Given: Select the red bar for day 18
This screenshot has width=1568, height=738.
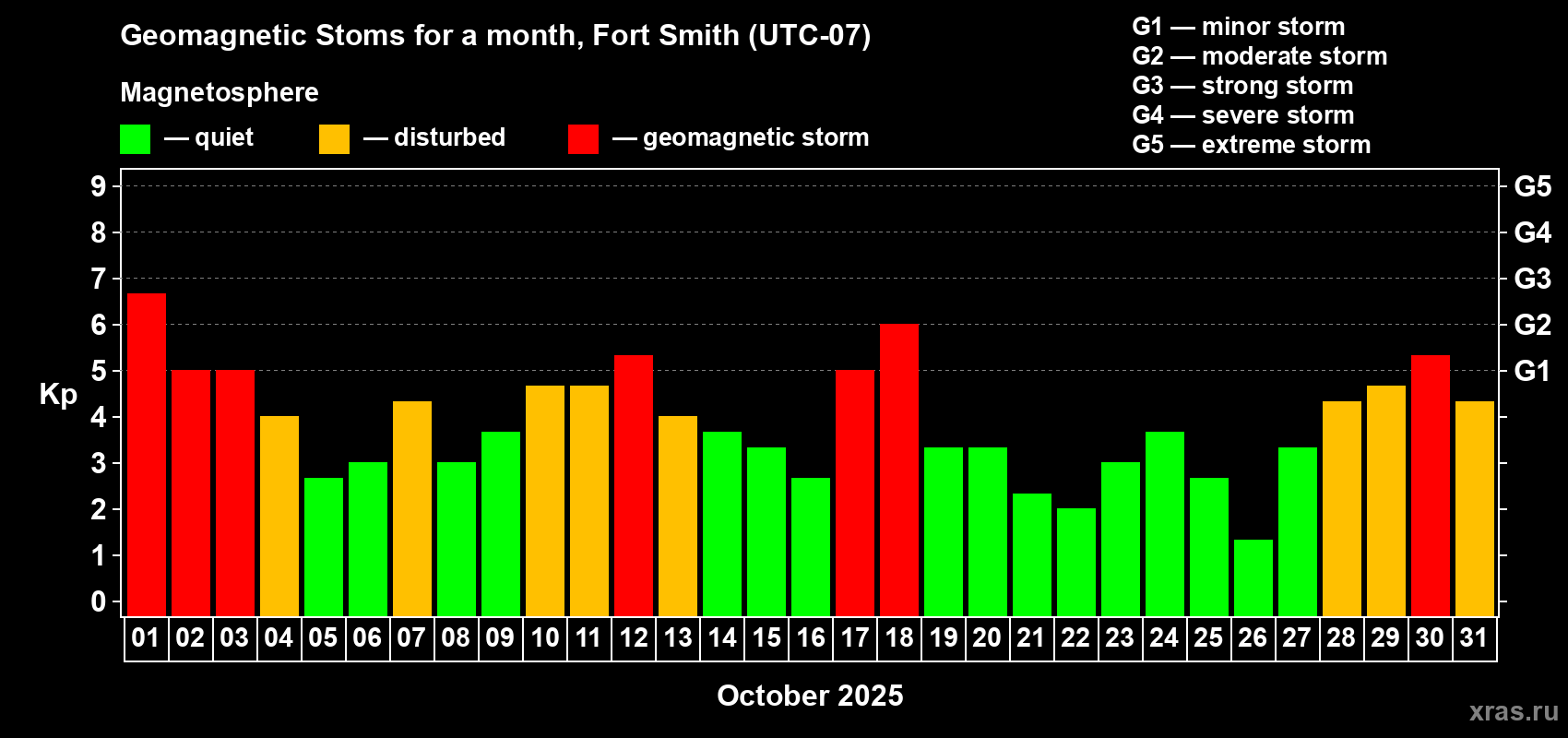Looking at the screenshot, I should (899, 470).
